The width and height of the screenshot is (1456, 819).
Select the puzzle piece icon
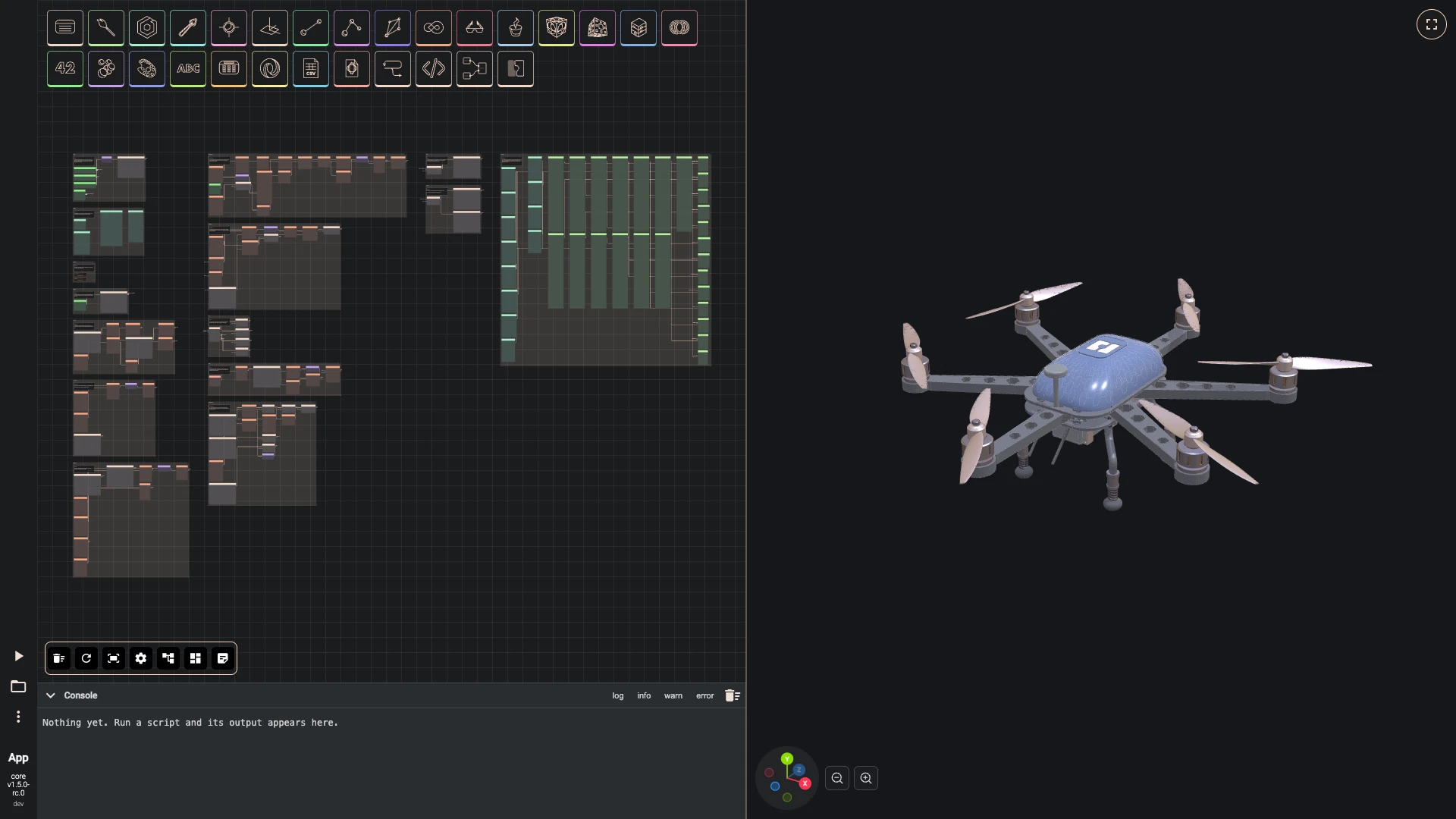tap(516, 69)
